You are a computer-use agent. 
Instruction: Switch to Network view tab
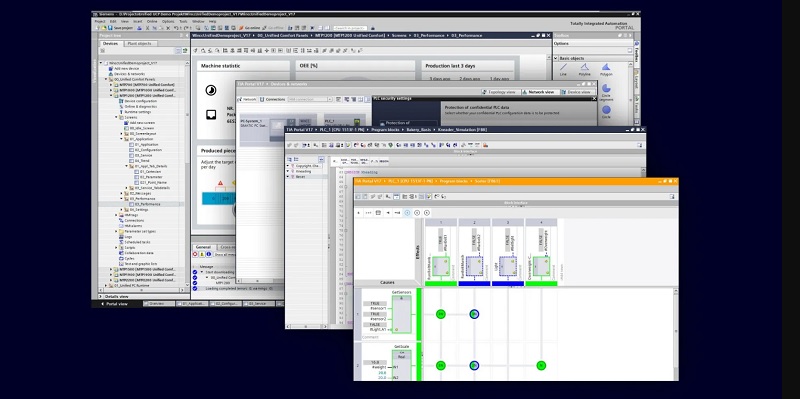tap(541, 92)
